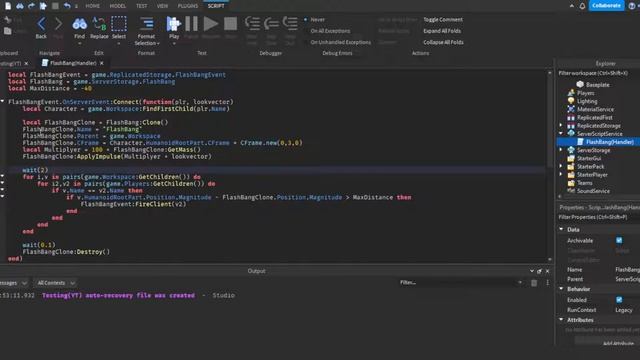Viewport: 640px width, 360px height.
Task: Click the Step Over debugger icon
Action: pos(271,24)
